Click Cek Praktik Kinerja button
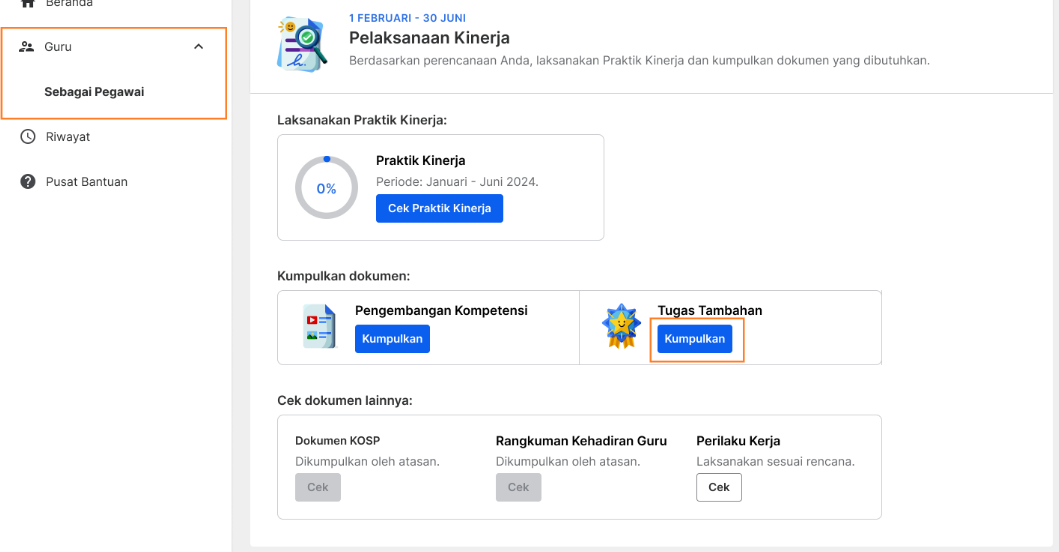This screenshot has width=1059, height=552. tap(440, 208)
